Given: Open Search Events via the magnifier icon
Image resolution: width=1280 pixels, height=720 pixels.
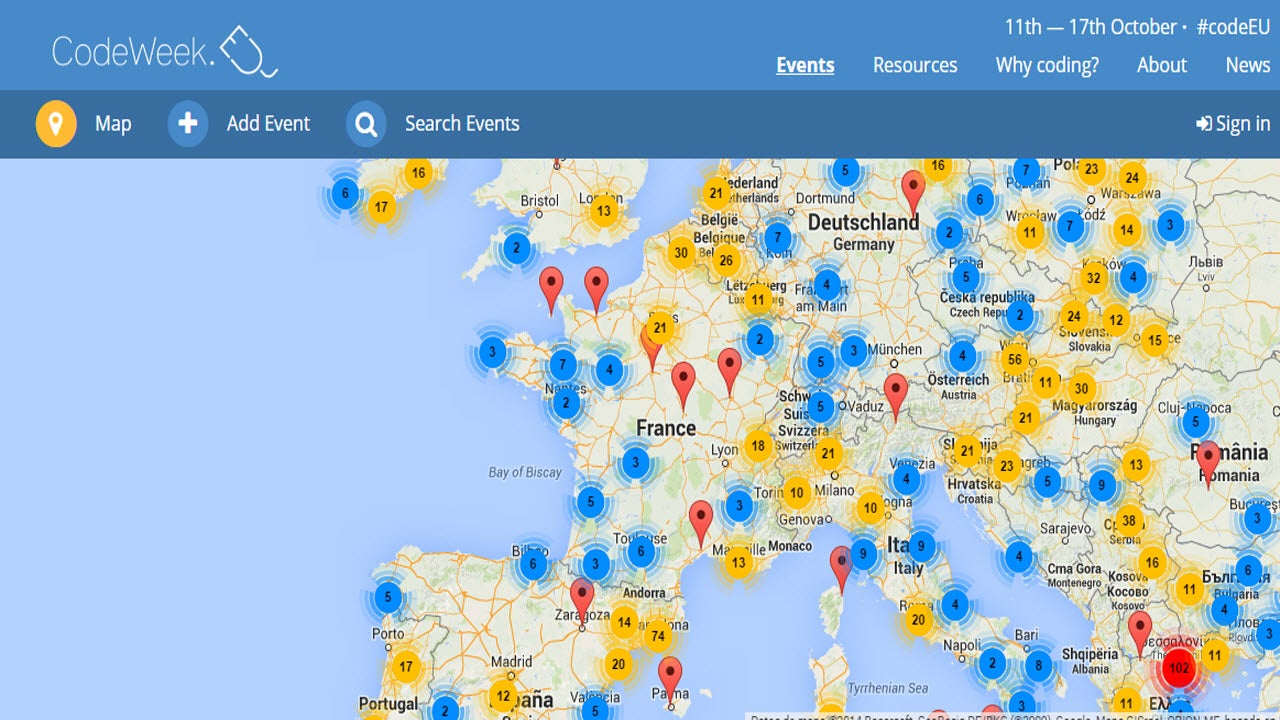Looking at the screenshot, I should (366, 124).
